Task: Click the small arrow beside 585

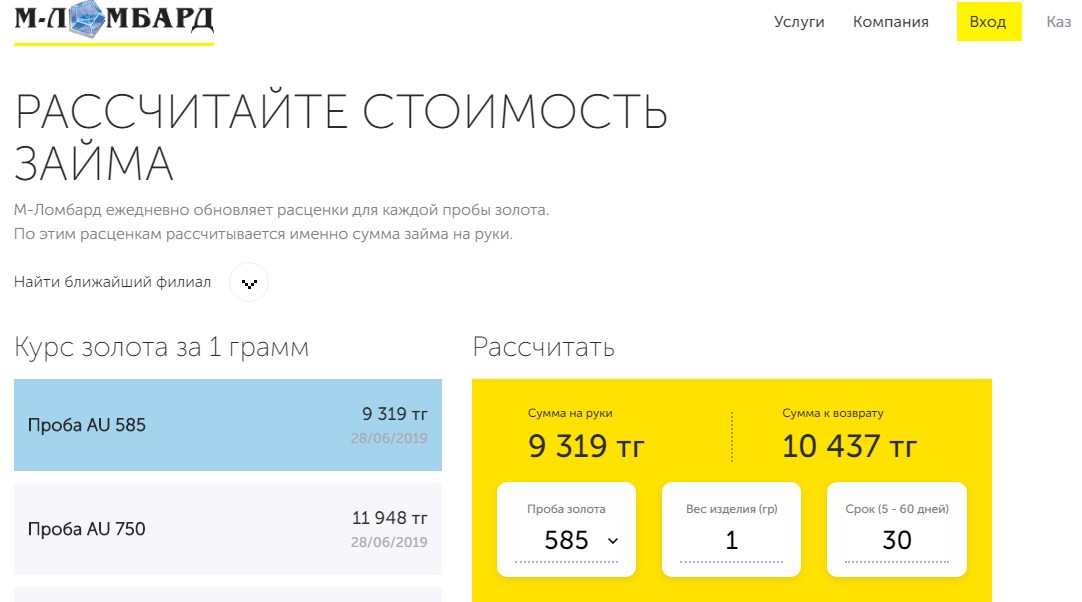Action: click(x=613, y=541)
